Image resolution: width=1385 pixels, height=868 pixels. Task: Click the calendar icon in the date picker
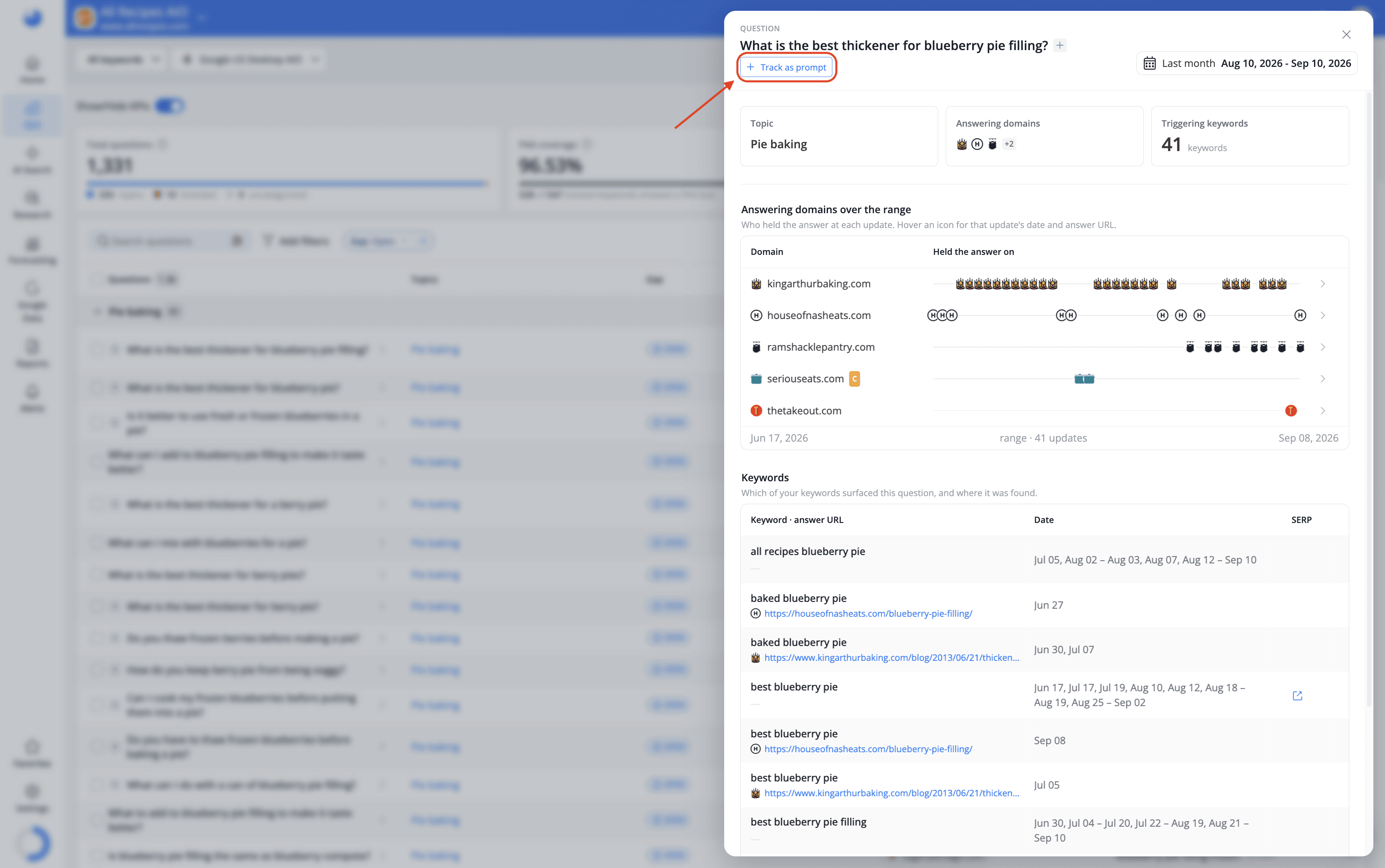click(x=1149, y=63)
